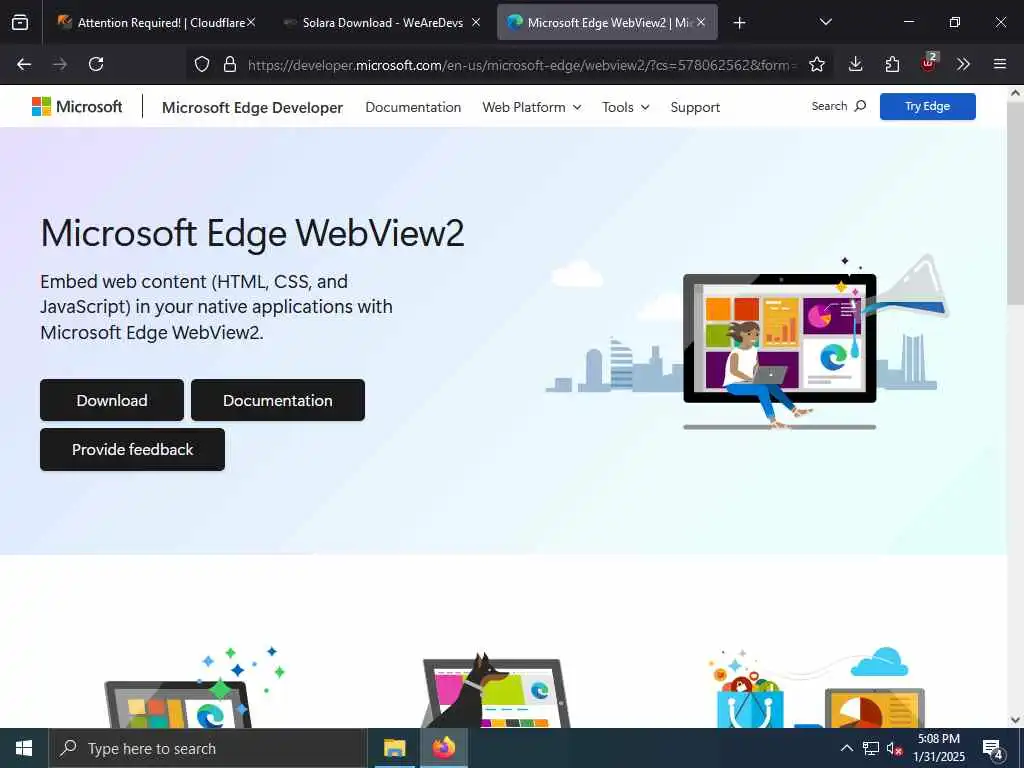Screen dimensions: 1024x768
Task: Click the URL address bar
Action: point(522,65)
